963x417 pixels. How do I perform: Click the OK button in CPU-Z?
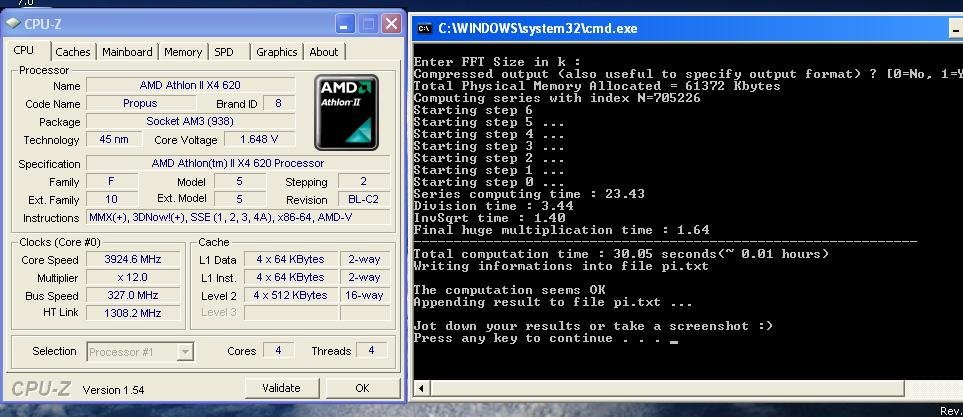362,388
